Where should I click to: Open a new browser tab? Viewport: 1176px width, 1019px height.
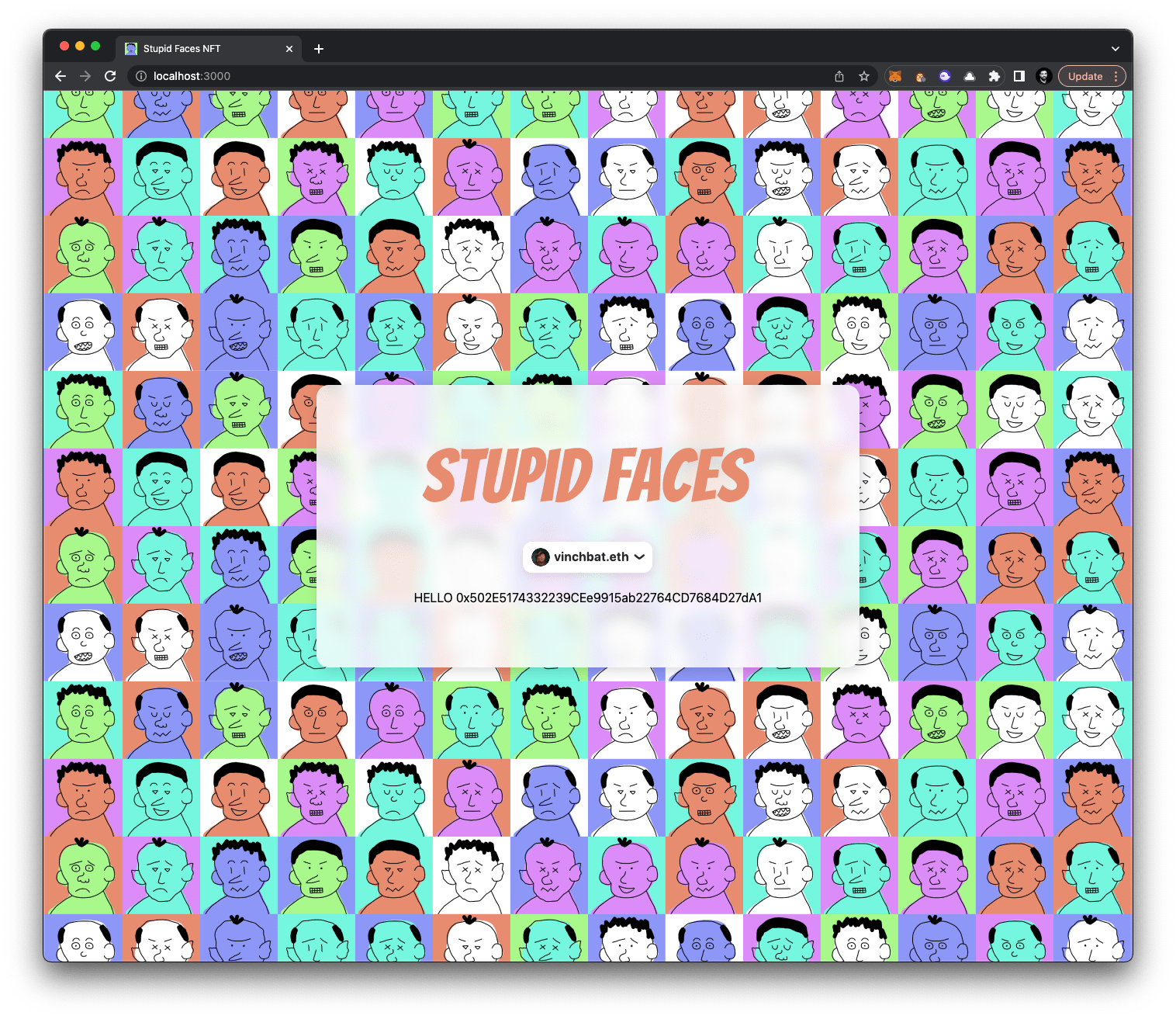click(x=319, y=49)
